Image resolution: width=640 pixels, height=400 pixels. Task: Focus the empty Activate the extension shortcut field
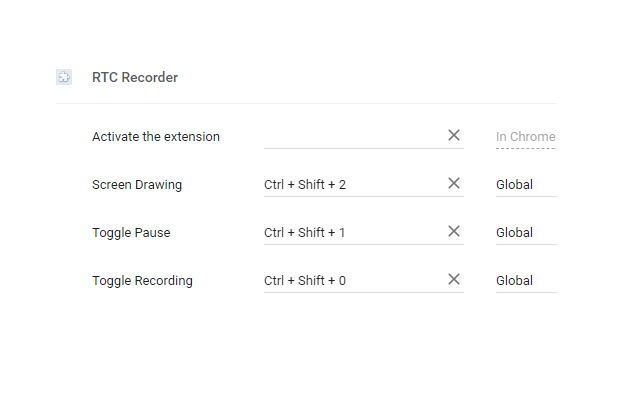coord(354,137)
